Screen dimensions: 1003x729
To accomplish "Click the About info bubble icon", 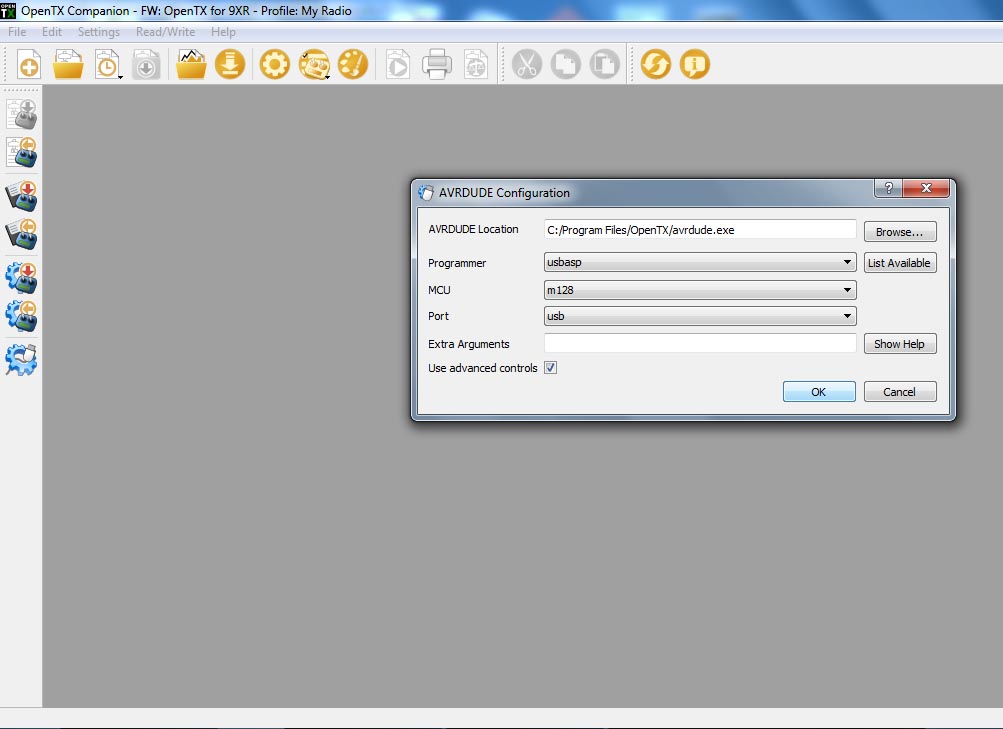I will (695, 64).
